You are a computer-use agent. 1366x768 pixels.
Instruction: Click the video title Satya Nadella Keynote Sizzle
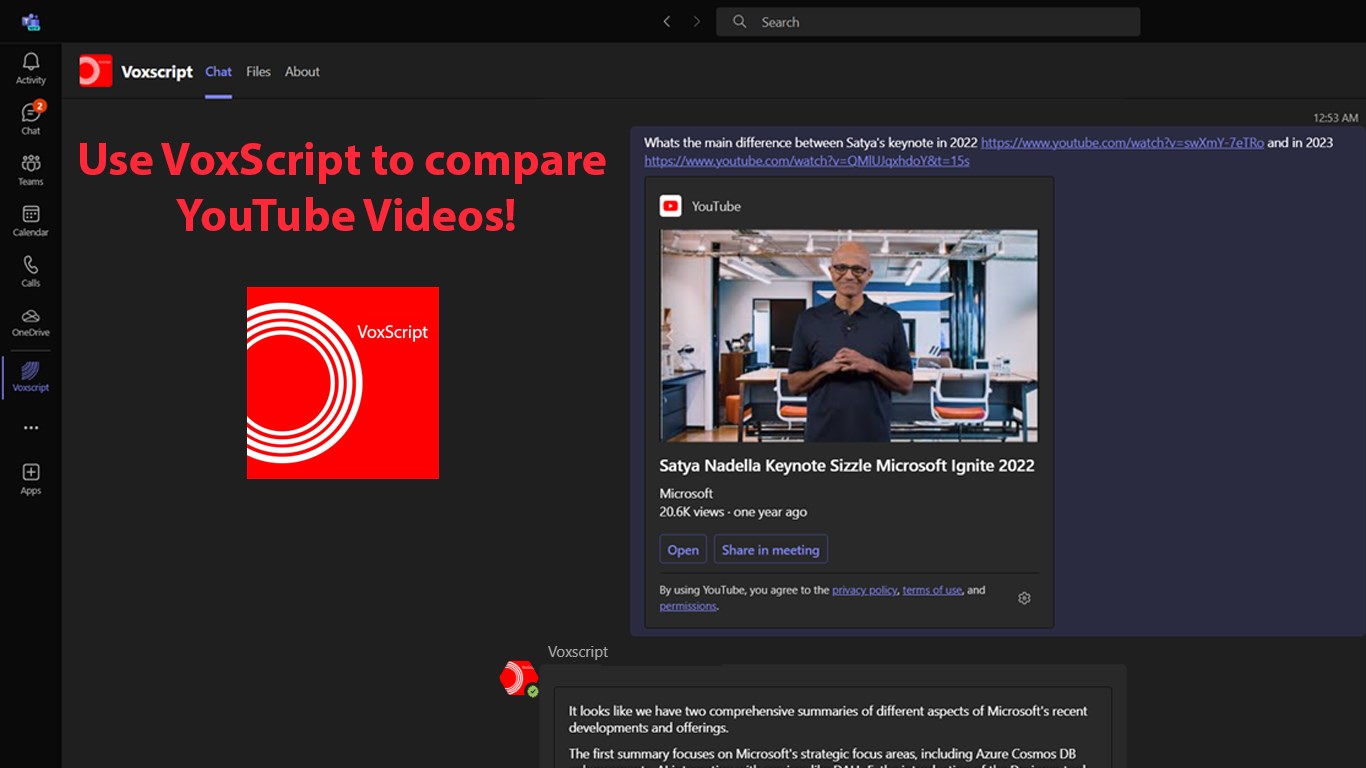pos(847,466)
